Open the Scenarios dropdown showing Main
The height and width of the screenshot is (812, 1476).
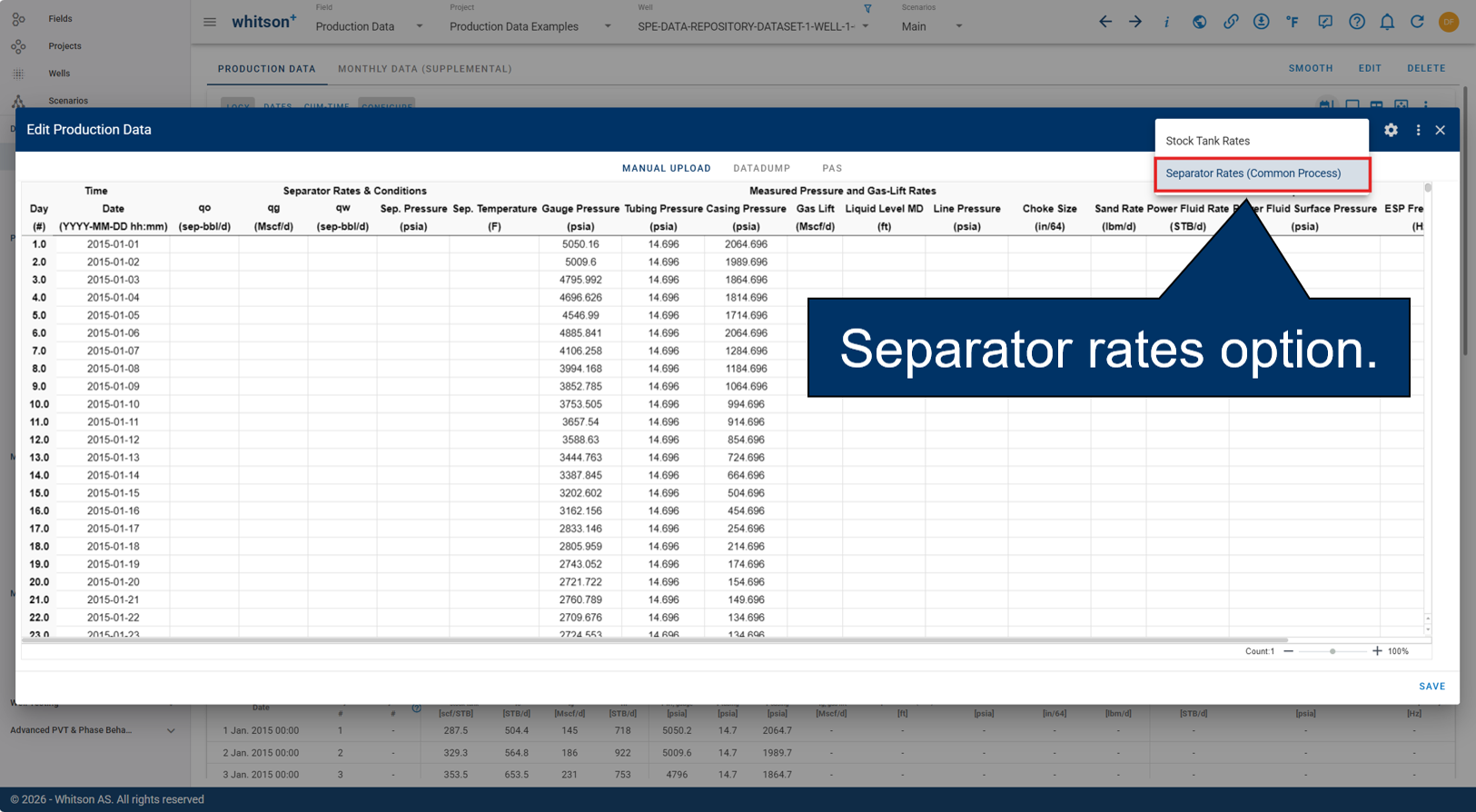point(932,26)
